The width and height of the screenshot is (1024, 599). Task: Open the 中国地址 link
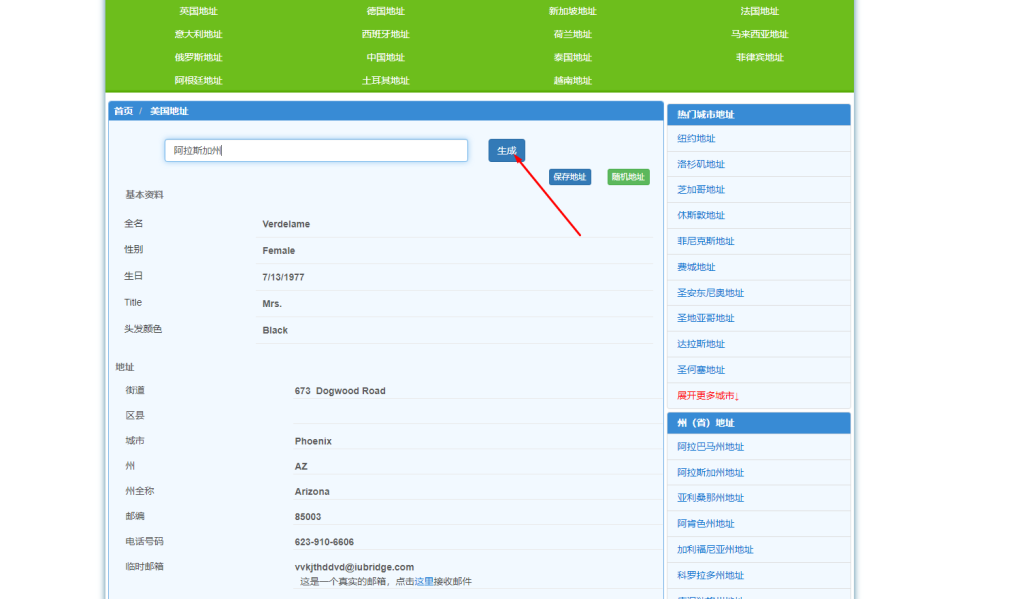[x=385, y=57]
